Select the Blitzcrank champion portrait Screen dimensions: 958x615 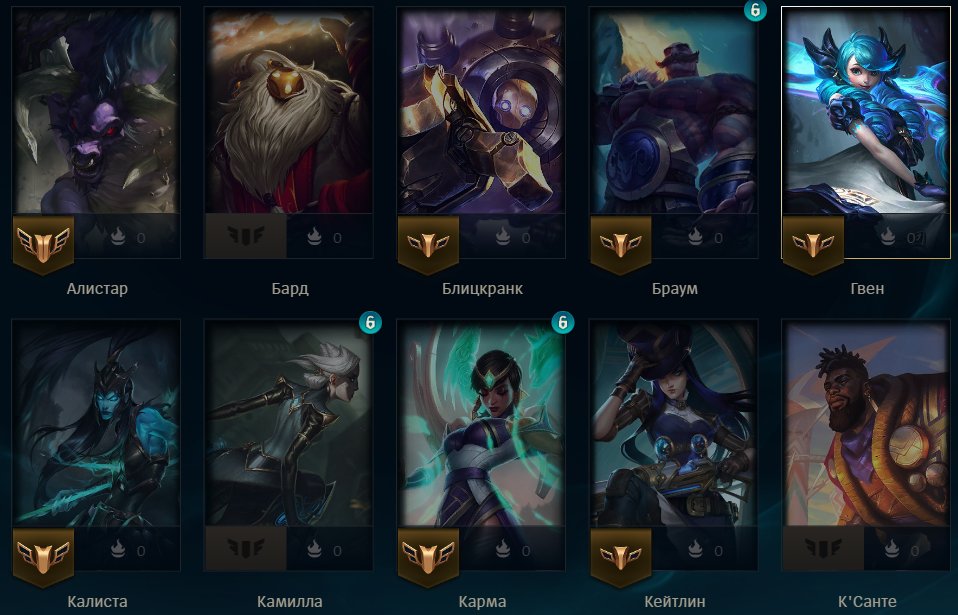481,111
